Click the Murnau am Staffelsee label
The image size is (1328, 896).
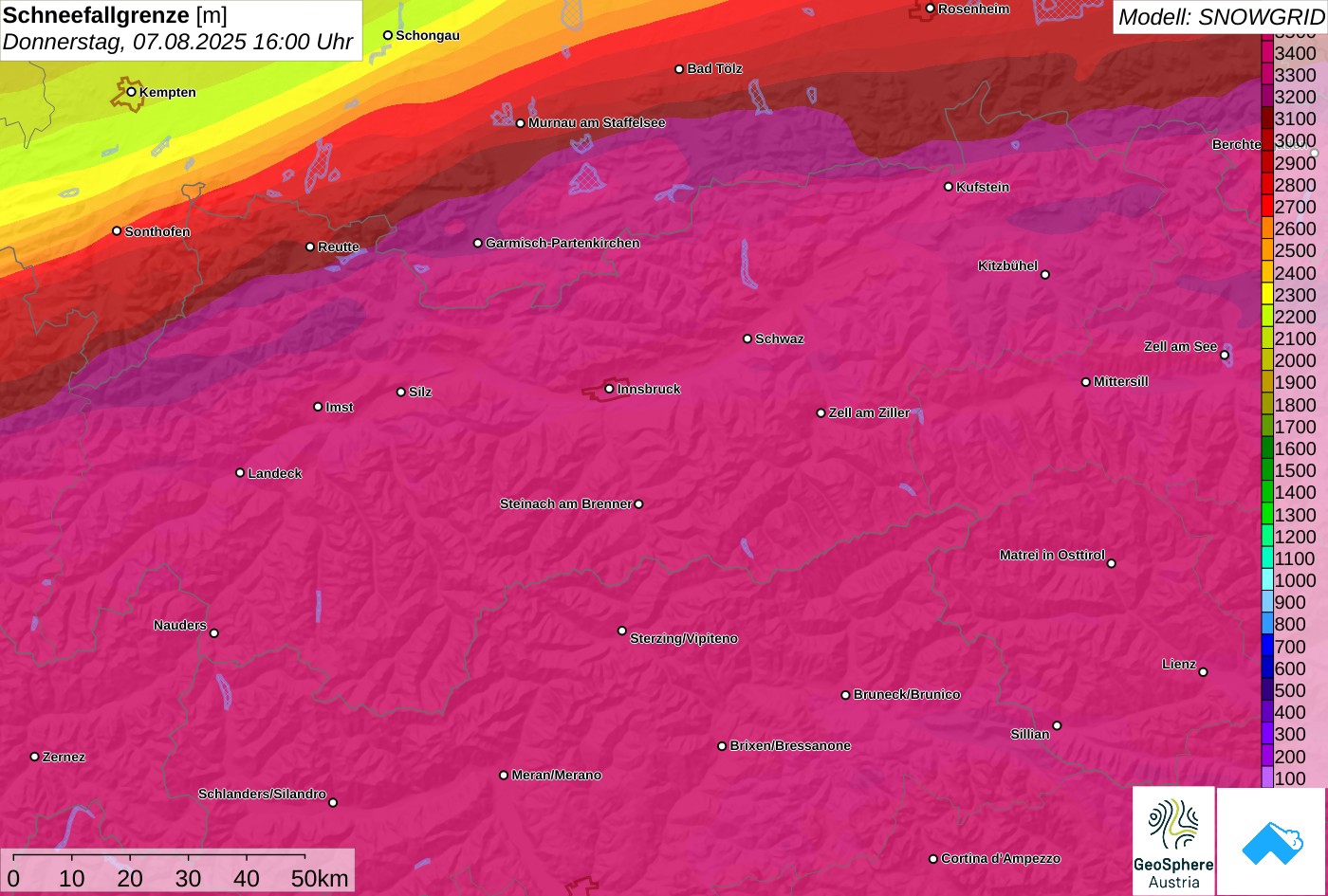(597, 123)
